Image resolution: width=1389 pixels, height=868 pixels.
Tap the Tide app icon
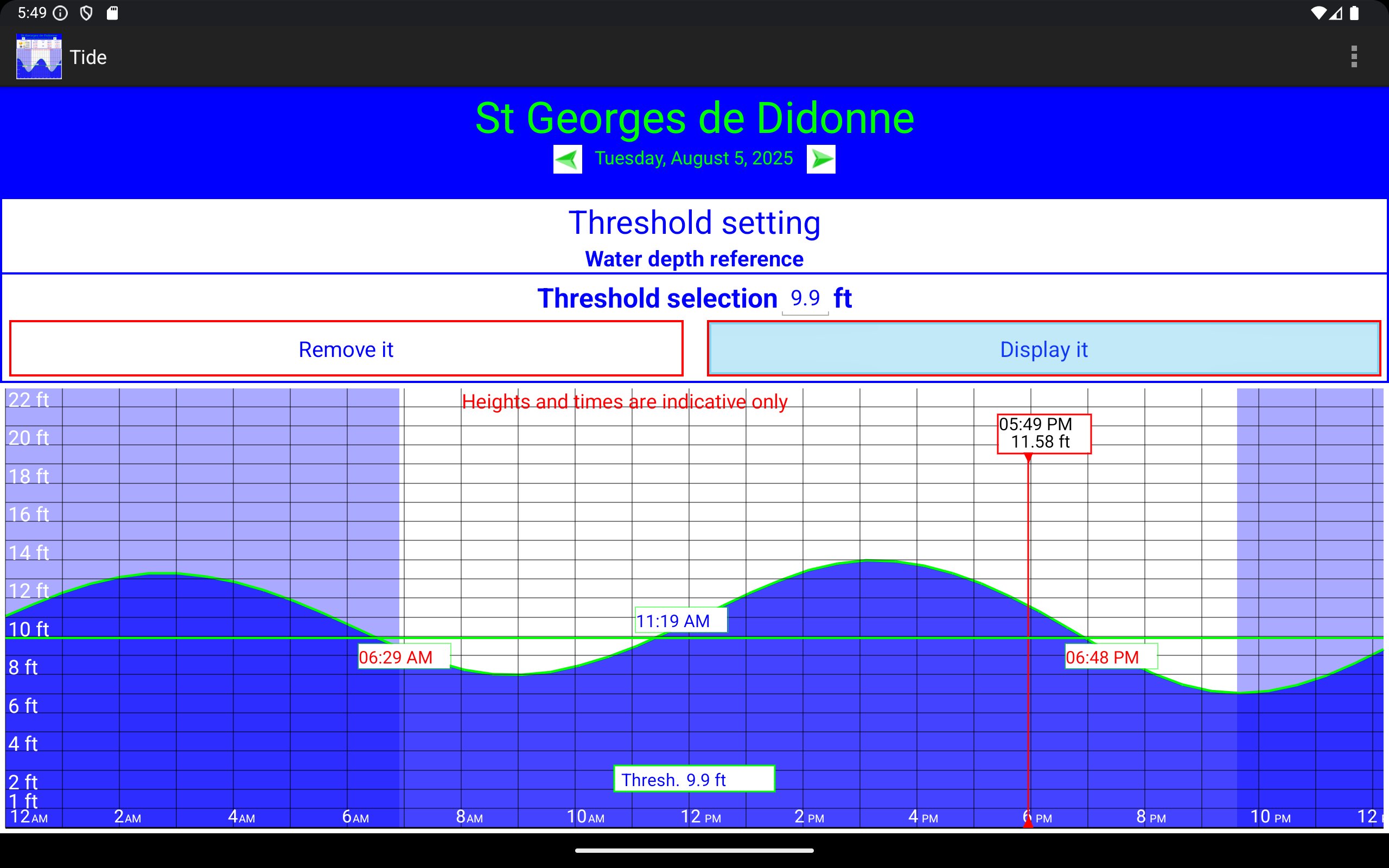(39, 57)
